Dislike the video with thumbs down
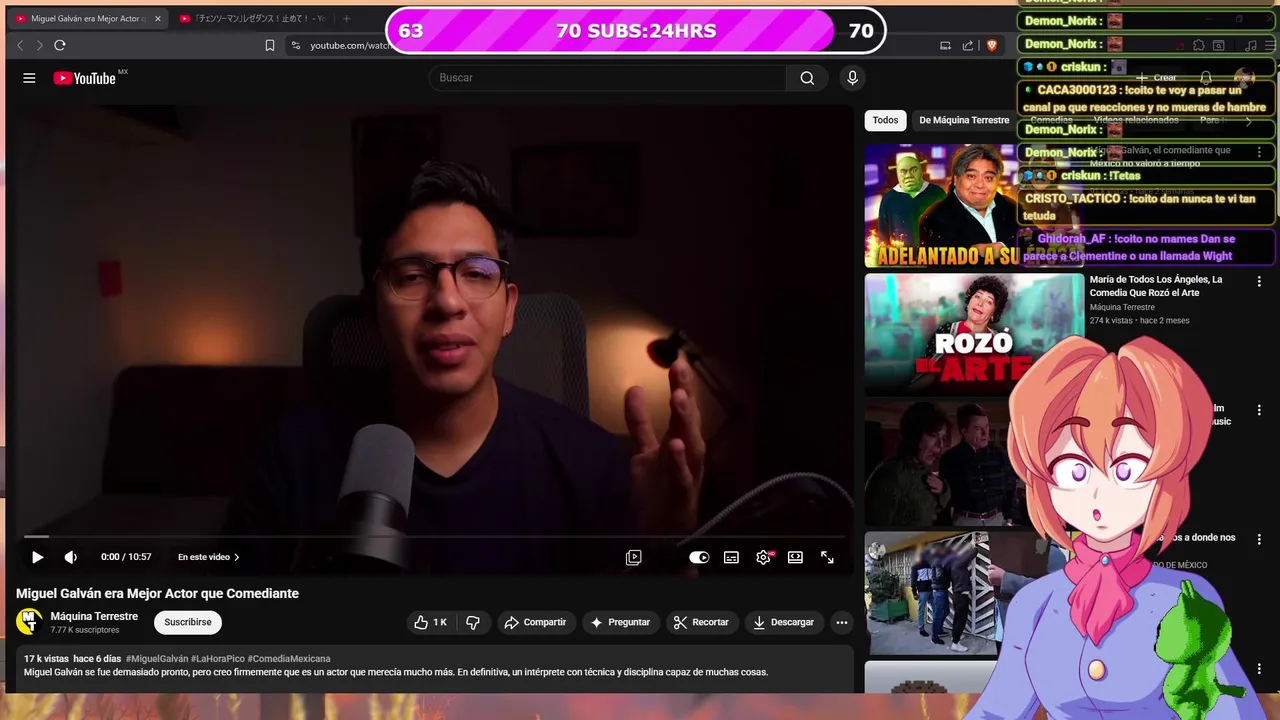This screenshot has height=720, width=1280. tap(473, 622)
